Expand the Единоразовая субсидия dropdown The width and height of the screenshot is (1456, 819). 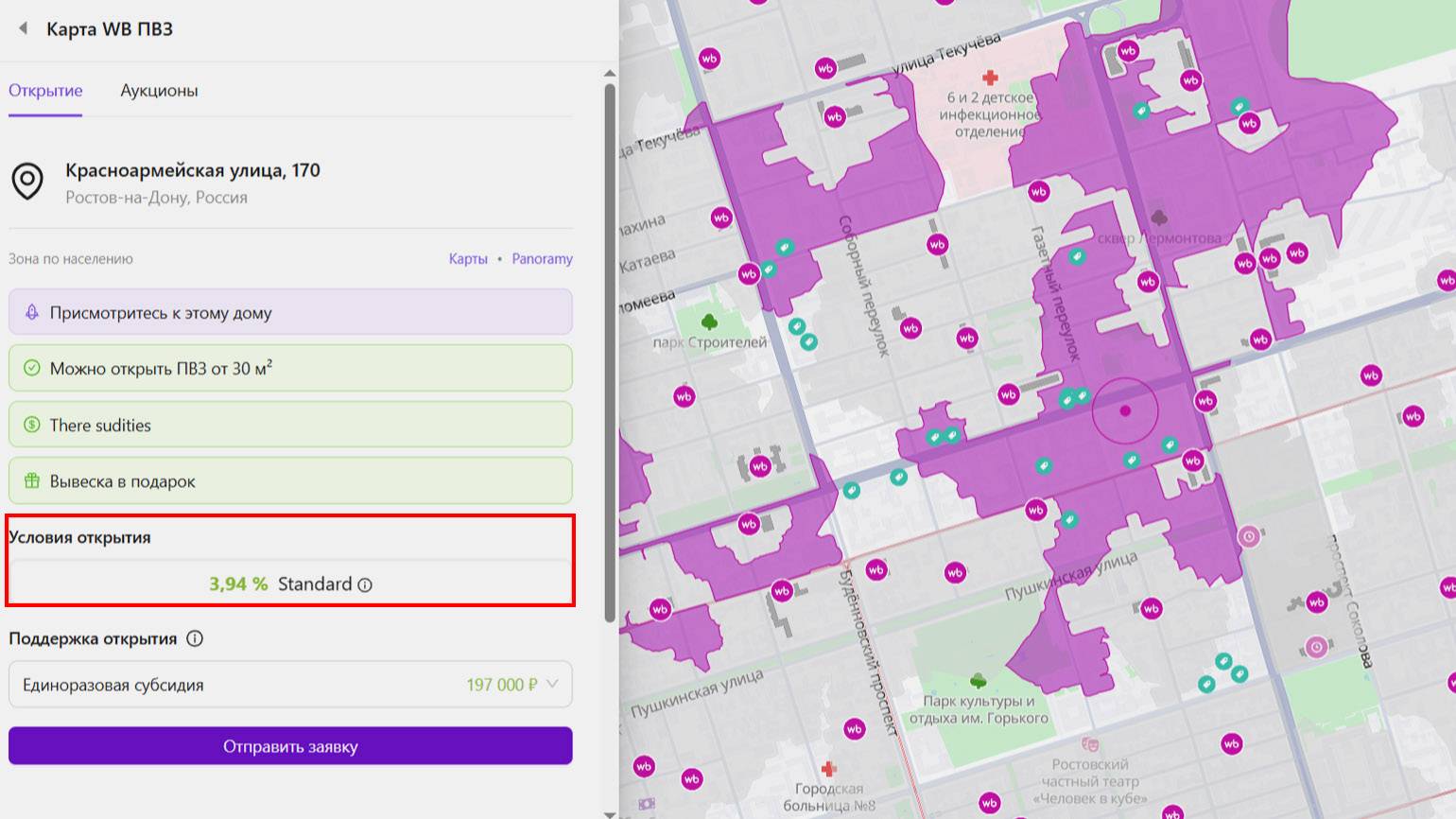point(290,685)
